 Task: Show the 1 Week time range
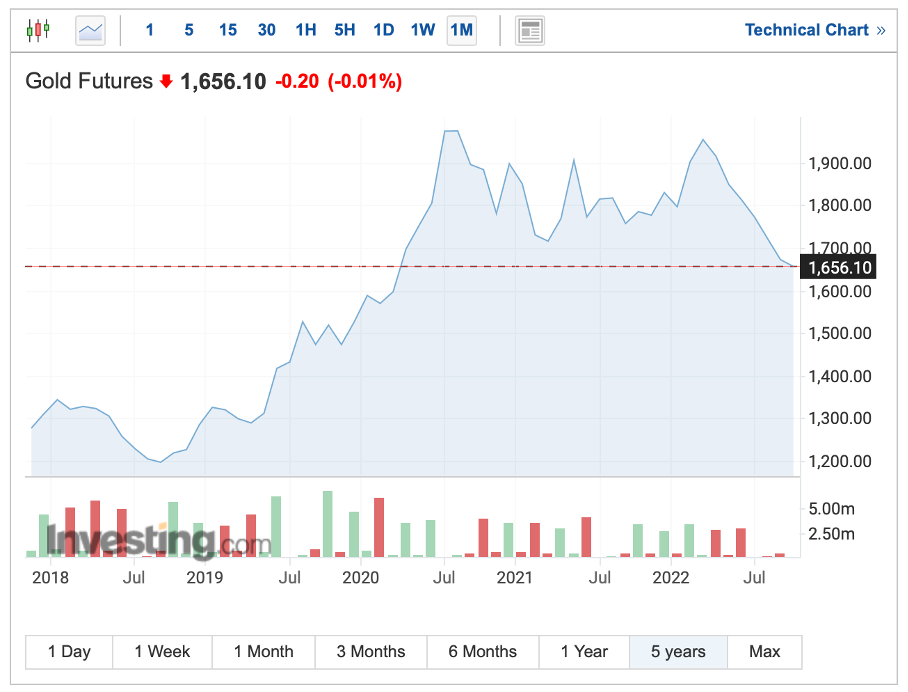(162, 652)
